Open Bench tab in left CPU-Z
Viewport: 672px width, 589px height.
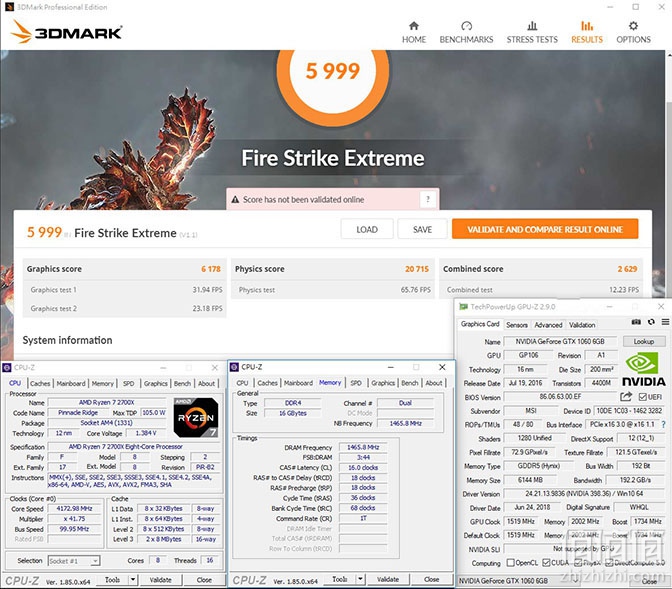pyautogui.click(x=182, y=383)
